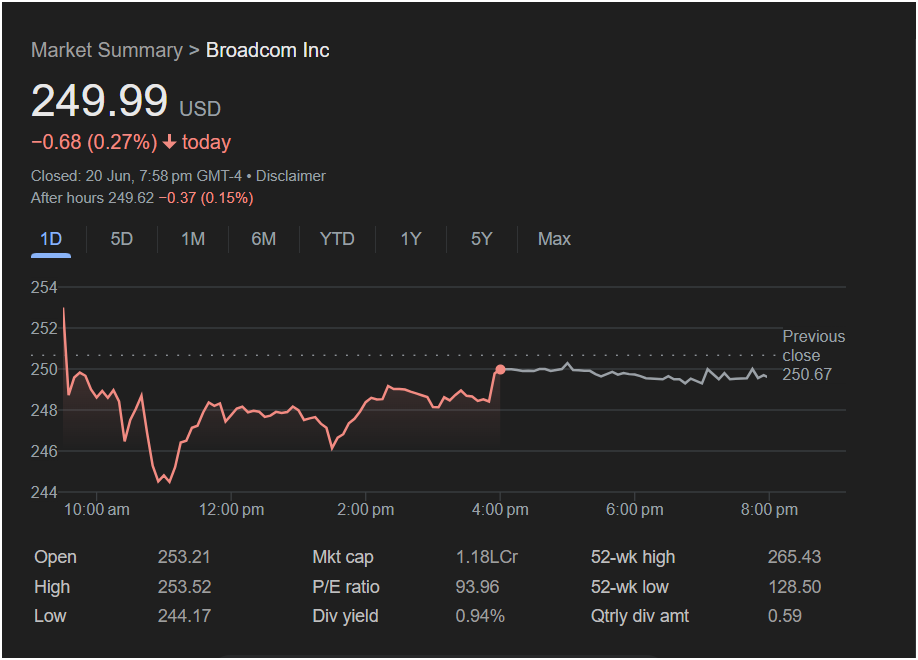Click the 12:00 pm axis label
The width and height of the screenshot is (918, 660).
coord(231,510)
